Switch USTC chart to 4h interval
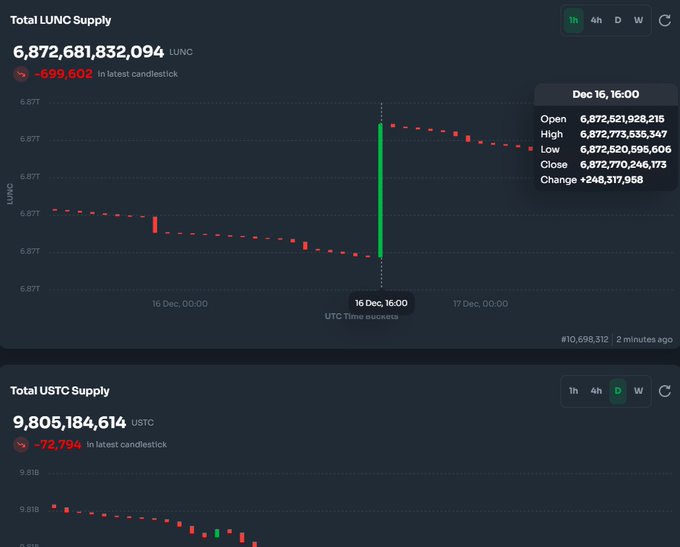680x547 pixels. coord(596,391)
